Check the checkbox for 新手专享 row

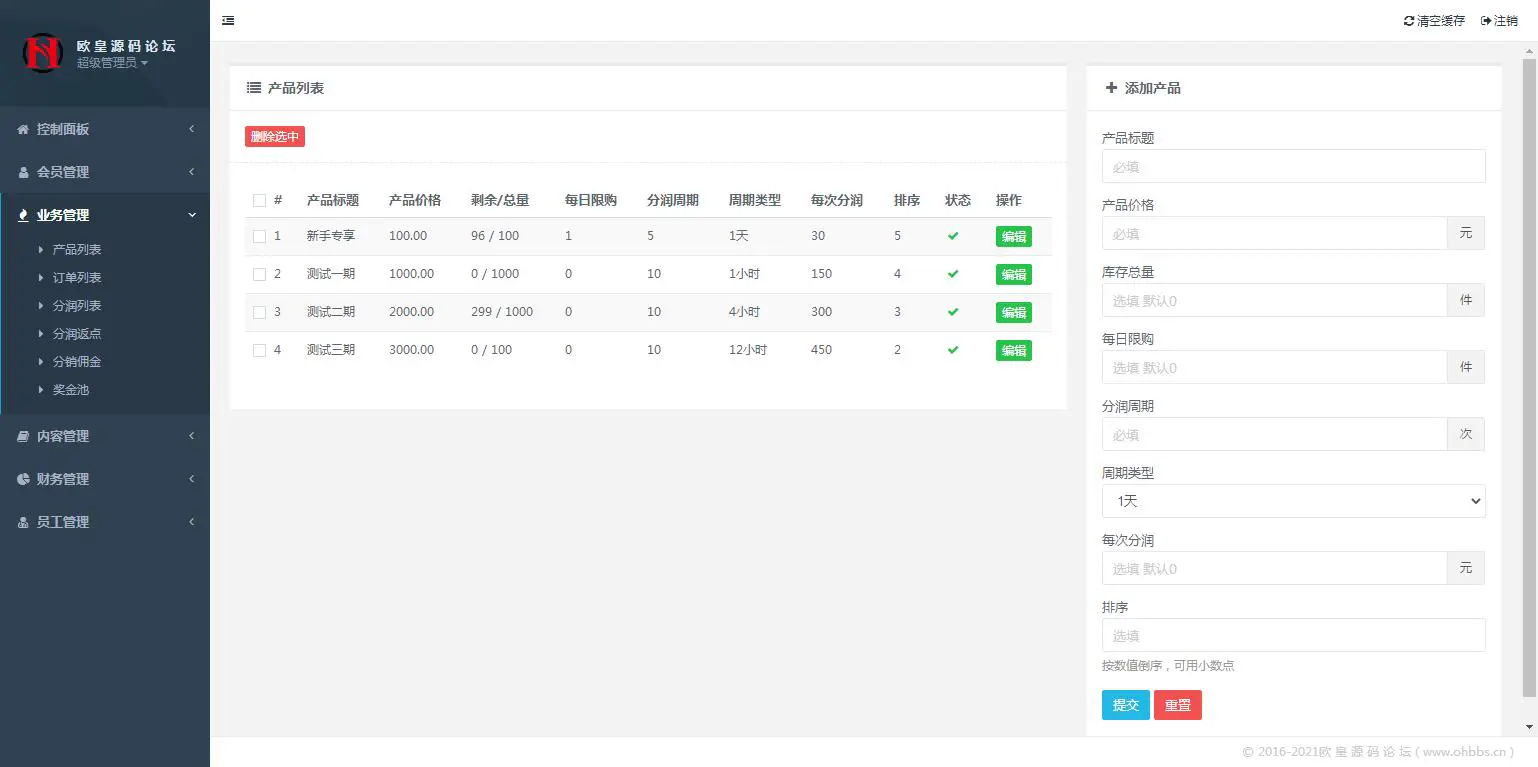[257, 236]
